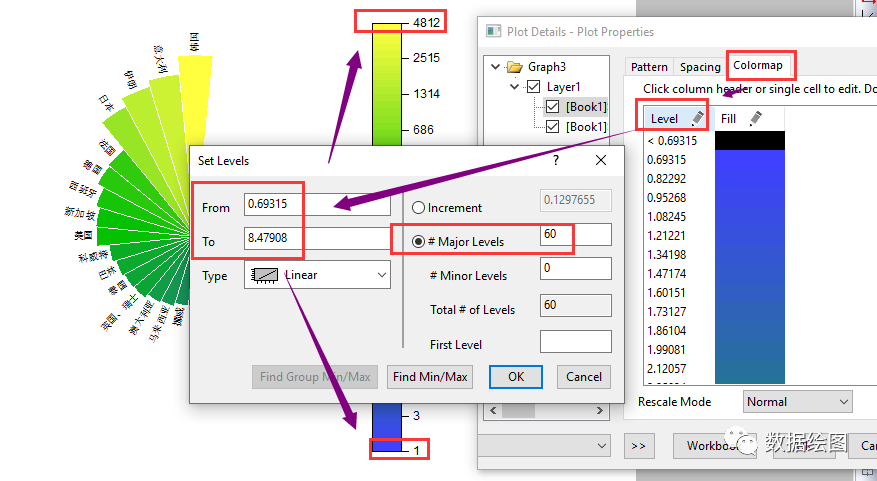This screenshot has width=877, height=481.
Task: Click the First Level input field
Action: coord(576,341)
